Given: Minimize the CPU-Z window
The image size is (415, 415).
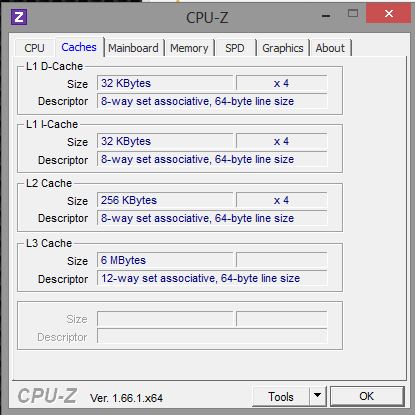Looking at the screenshot, I should (326, 15).
